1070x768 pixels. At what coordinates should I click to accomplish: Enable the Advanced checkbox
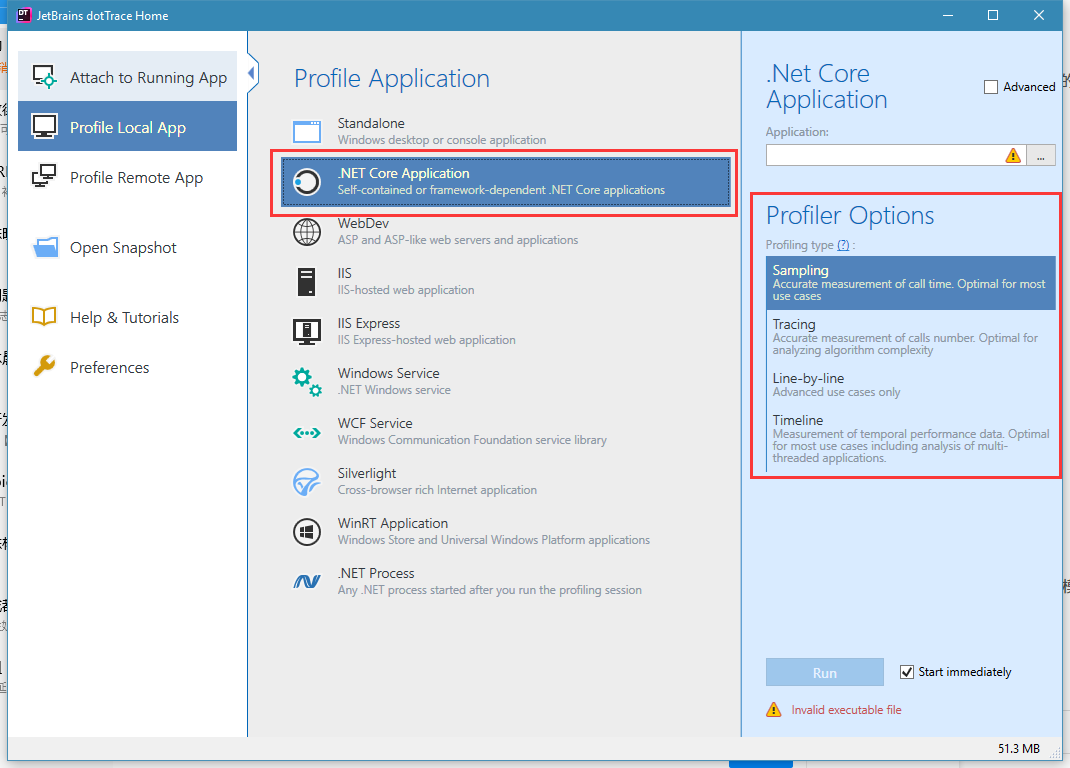(x=991, y=87)
